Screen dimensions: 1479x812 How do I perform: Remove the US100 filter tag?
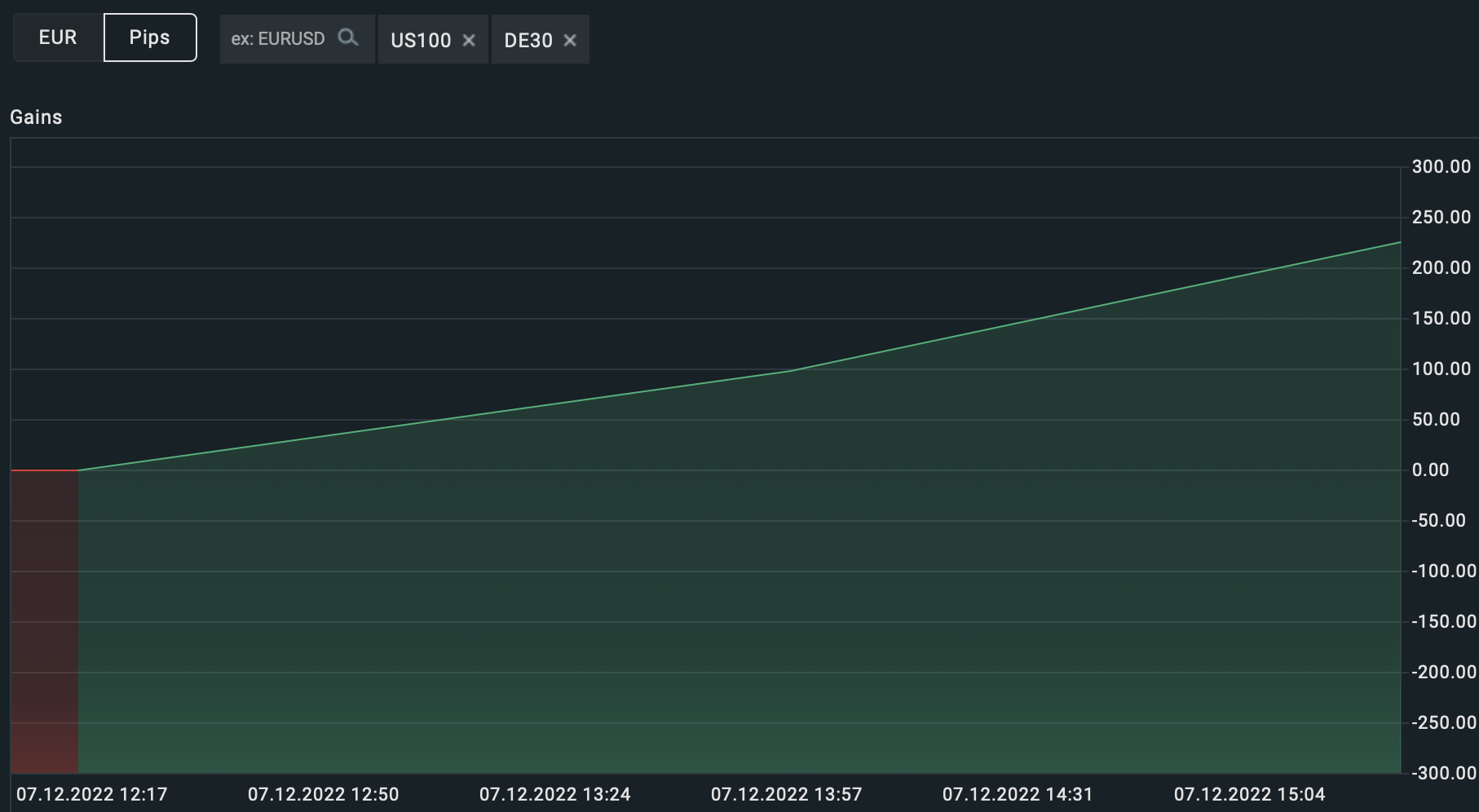tap(469, 40)
